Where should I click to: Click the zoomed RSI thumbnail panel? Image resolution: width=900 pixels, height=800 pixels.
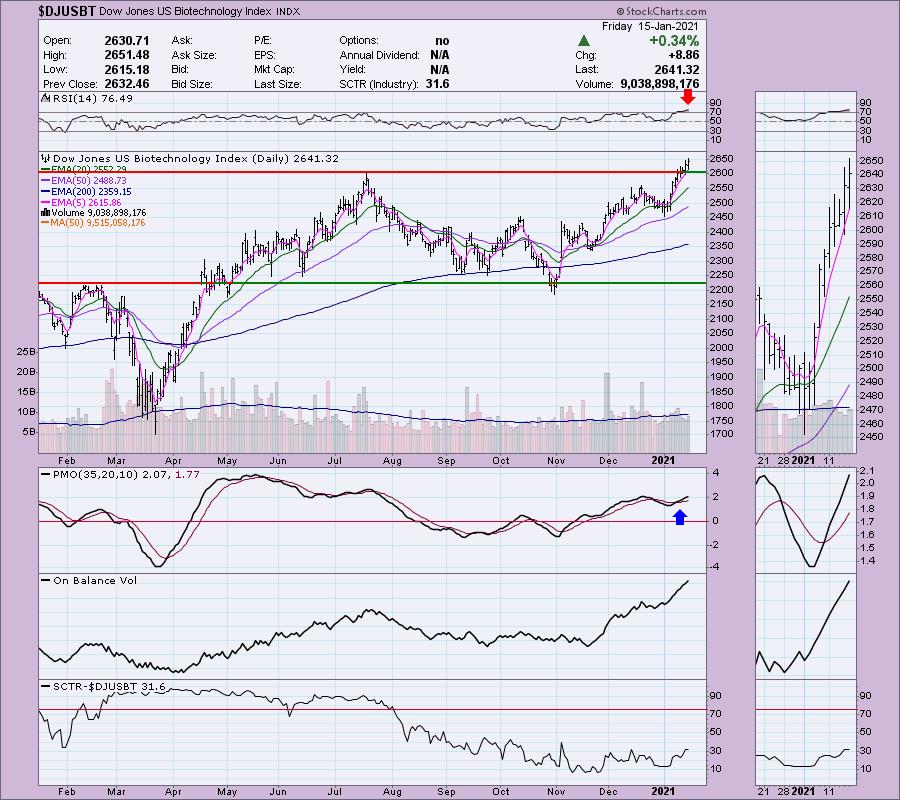[x=806, y=120]
